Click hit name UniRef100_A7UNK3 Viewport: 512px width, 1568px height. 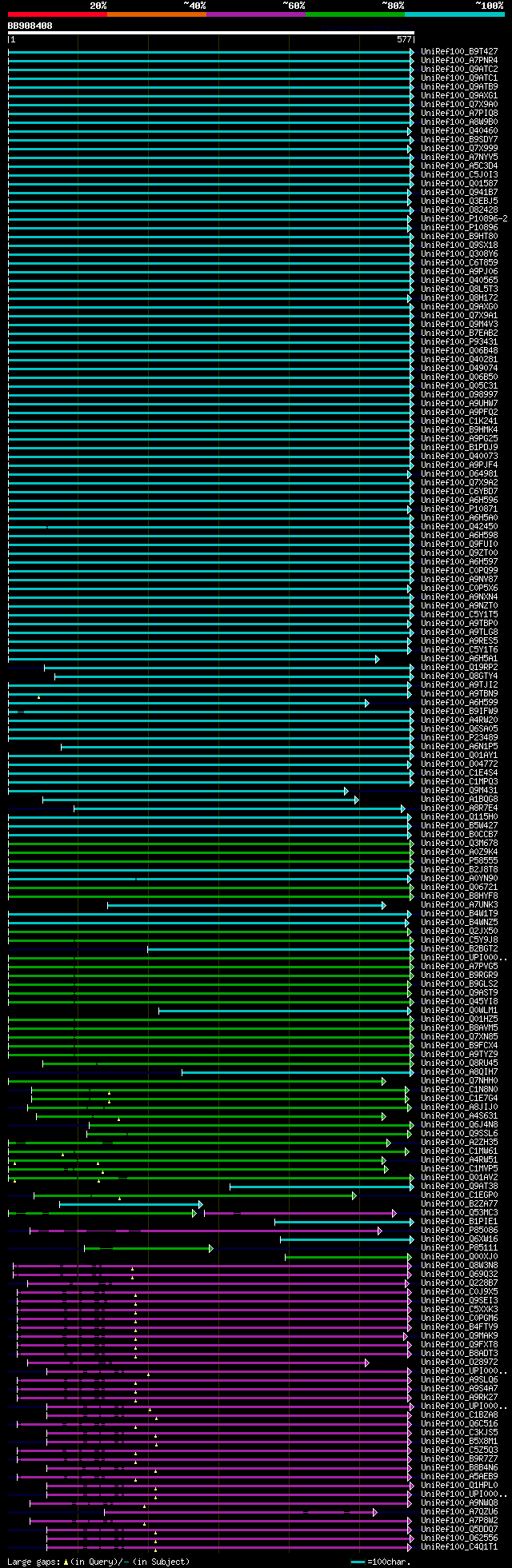(459, 904)
